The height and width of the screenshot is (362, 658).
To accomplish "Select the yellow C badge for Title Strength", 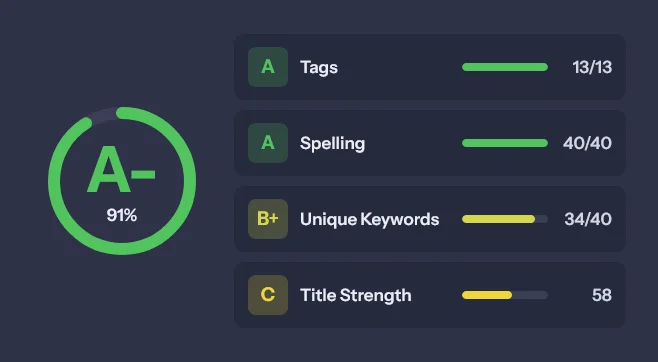I will click(268, 295).
